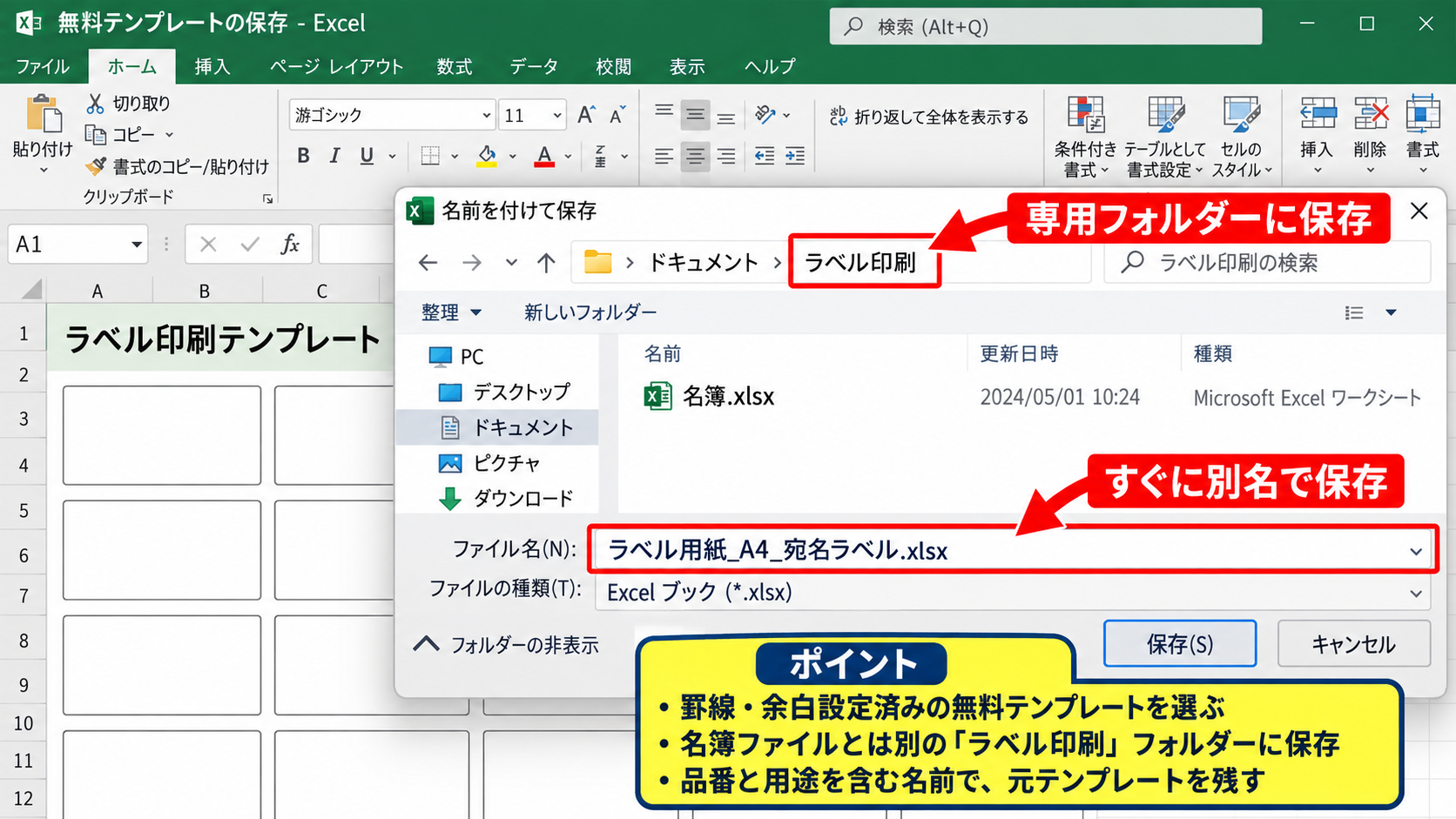
Task: Click the Increase Font Size icon
Action: (x=586, y=115)
